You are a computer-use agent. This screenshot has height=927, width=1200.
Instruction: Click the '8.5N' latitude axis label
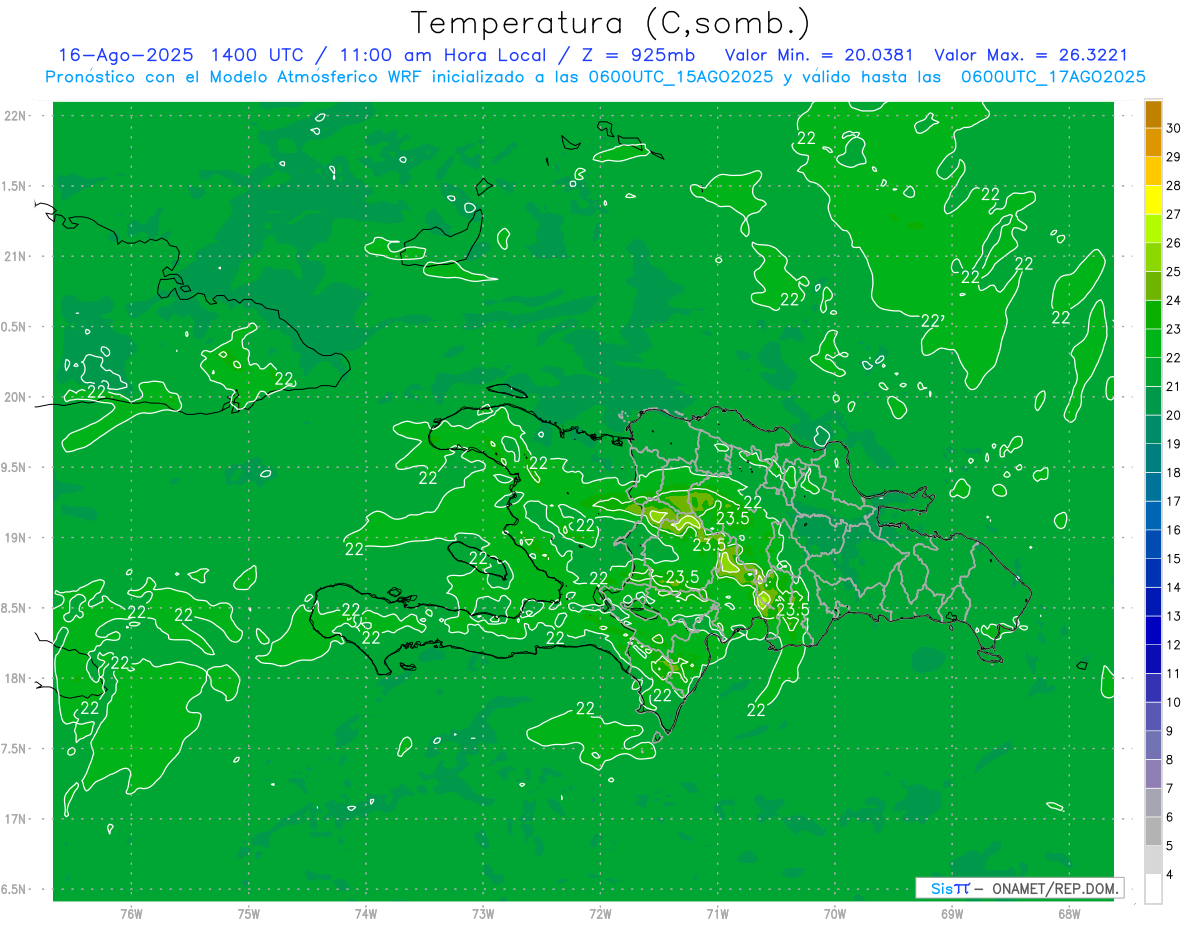point(15,608)
